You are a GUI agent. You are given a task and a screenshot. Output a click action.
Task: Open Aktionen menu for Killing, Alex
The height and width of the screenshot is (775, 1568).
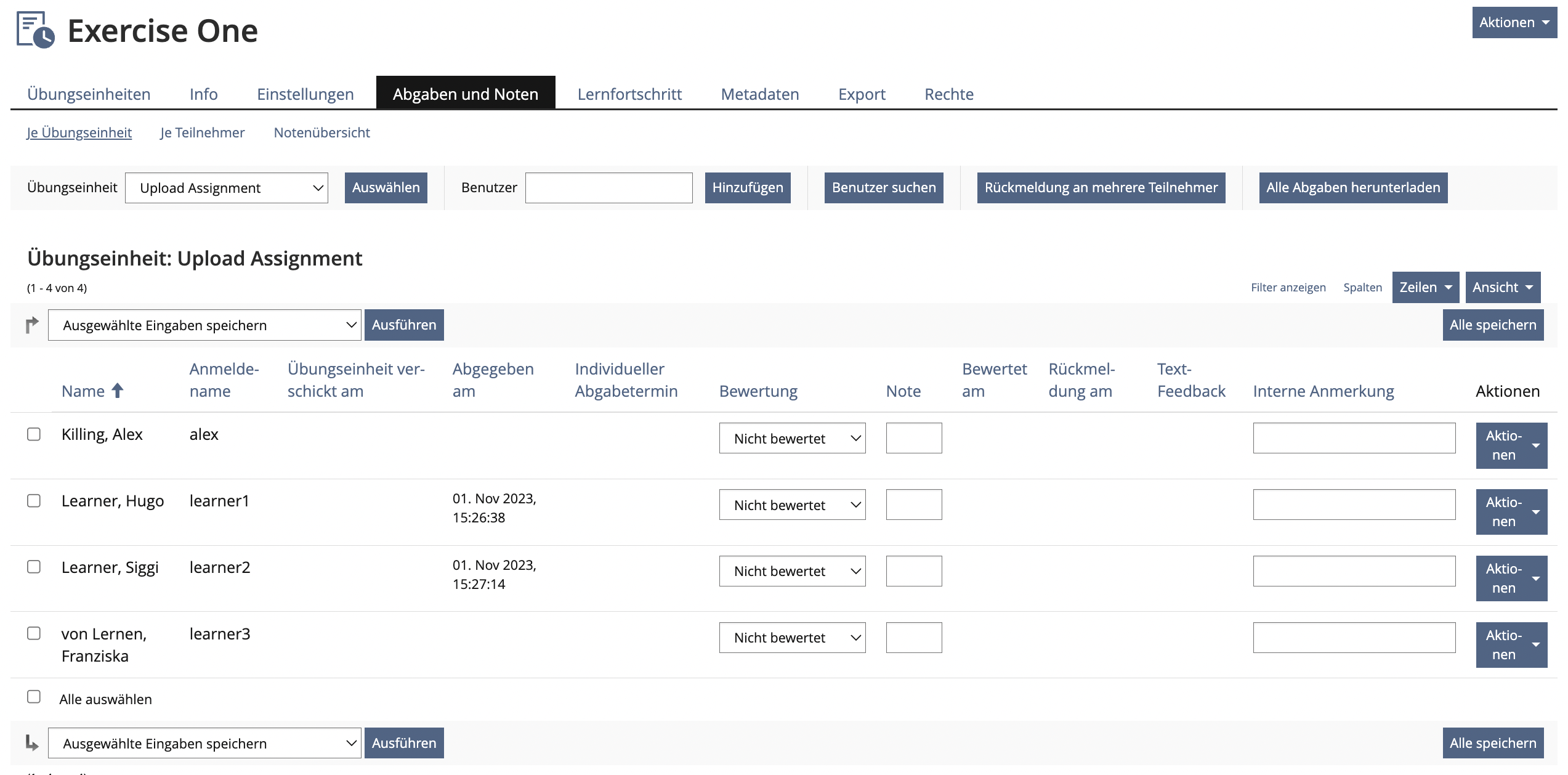(x=1511, y=445)
